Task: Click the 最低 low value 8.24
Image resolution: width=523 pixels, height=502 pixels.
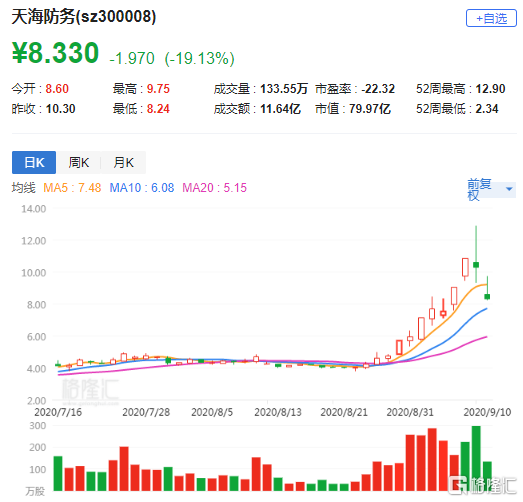Action: click(158, 109)
